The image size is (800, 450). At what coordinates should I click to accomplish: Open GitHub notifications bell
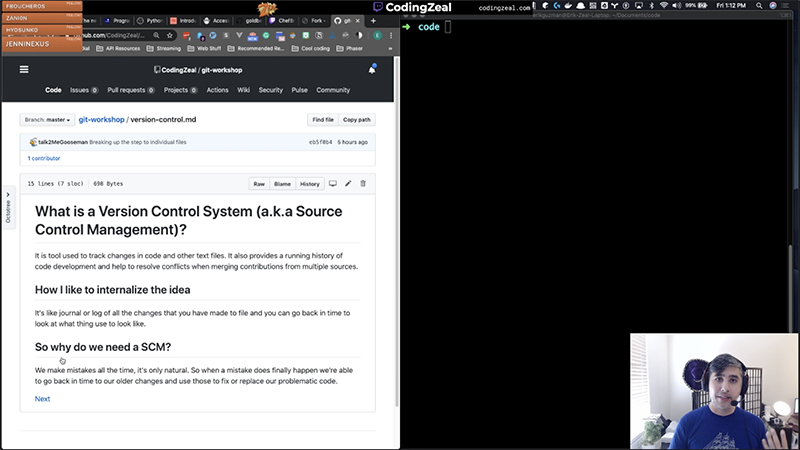[372, 69]
